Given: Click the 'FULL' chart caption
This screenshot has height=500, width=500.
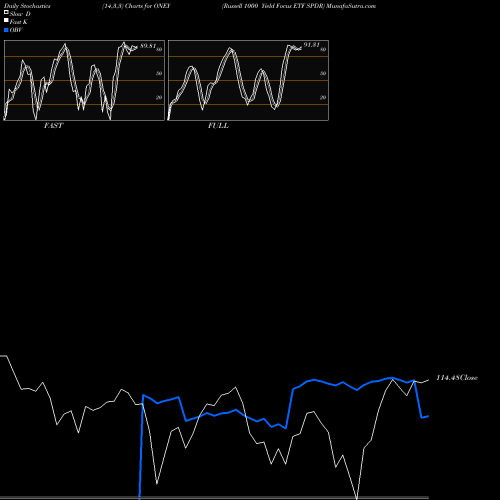Looking at the screenshot, I should tap(218, 126).
